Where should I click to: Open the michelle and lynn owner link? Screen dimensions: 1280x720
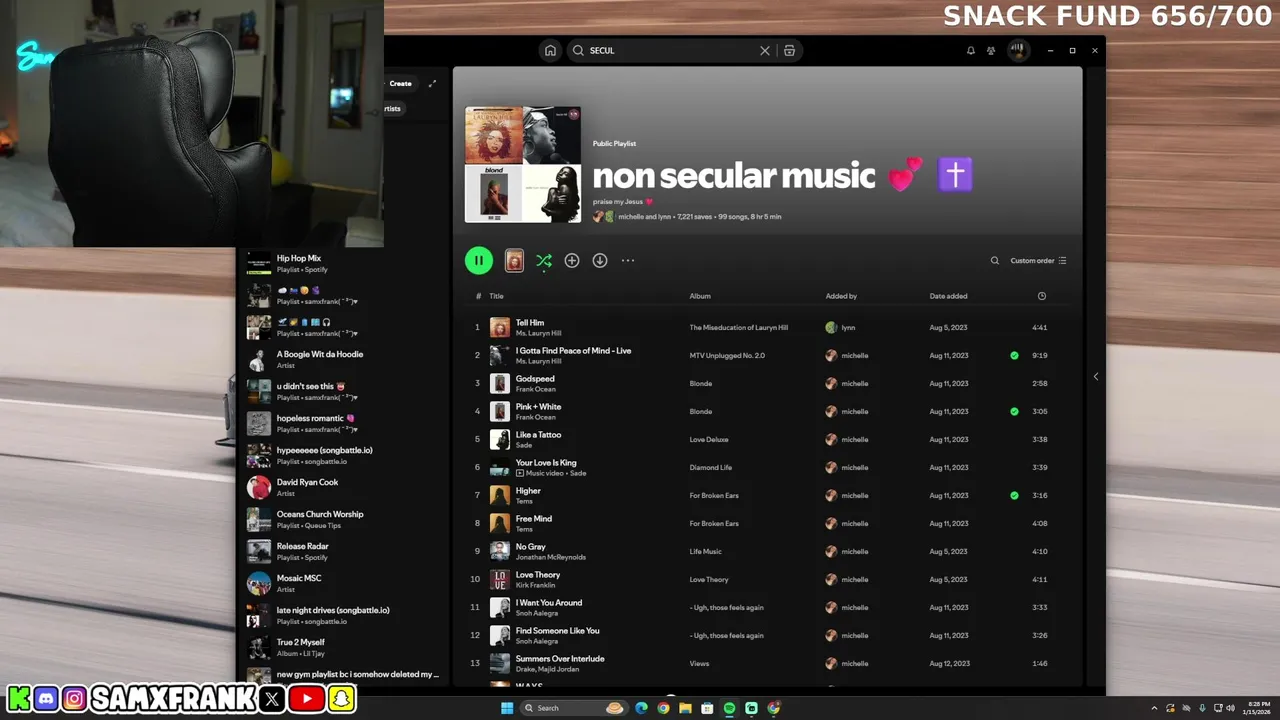(644, 217)
